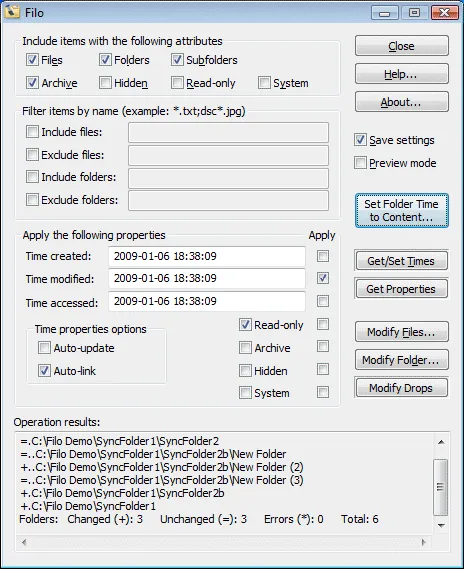464x569 pixels.
Task: Enable the Read-only include attribute checkbox
Action: coord(177,83)
